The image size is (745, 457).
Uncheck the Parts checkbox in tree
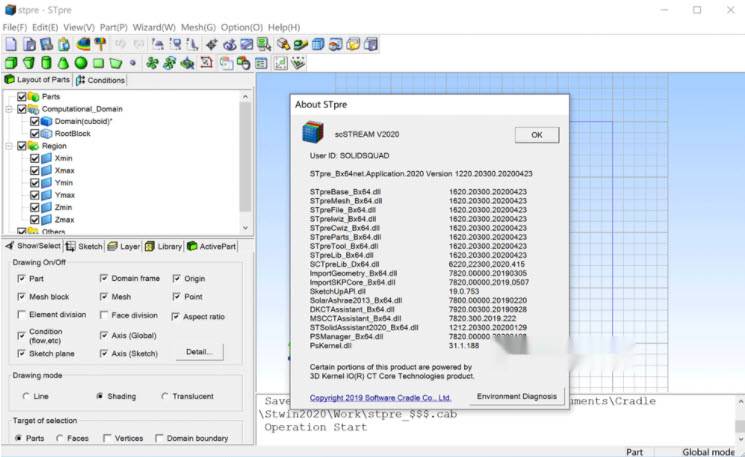tap(21, 96)
